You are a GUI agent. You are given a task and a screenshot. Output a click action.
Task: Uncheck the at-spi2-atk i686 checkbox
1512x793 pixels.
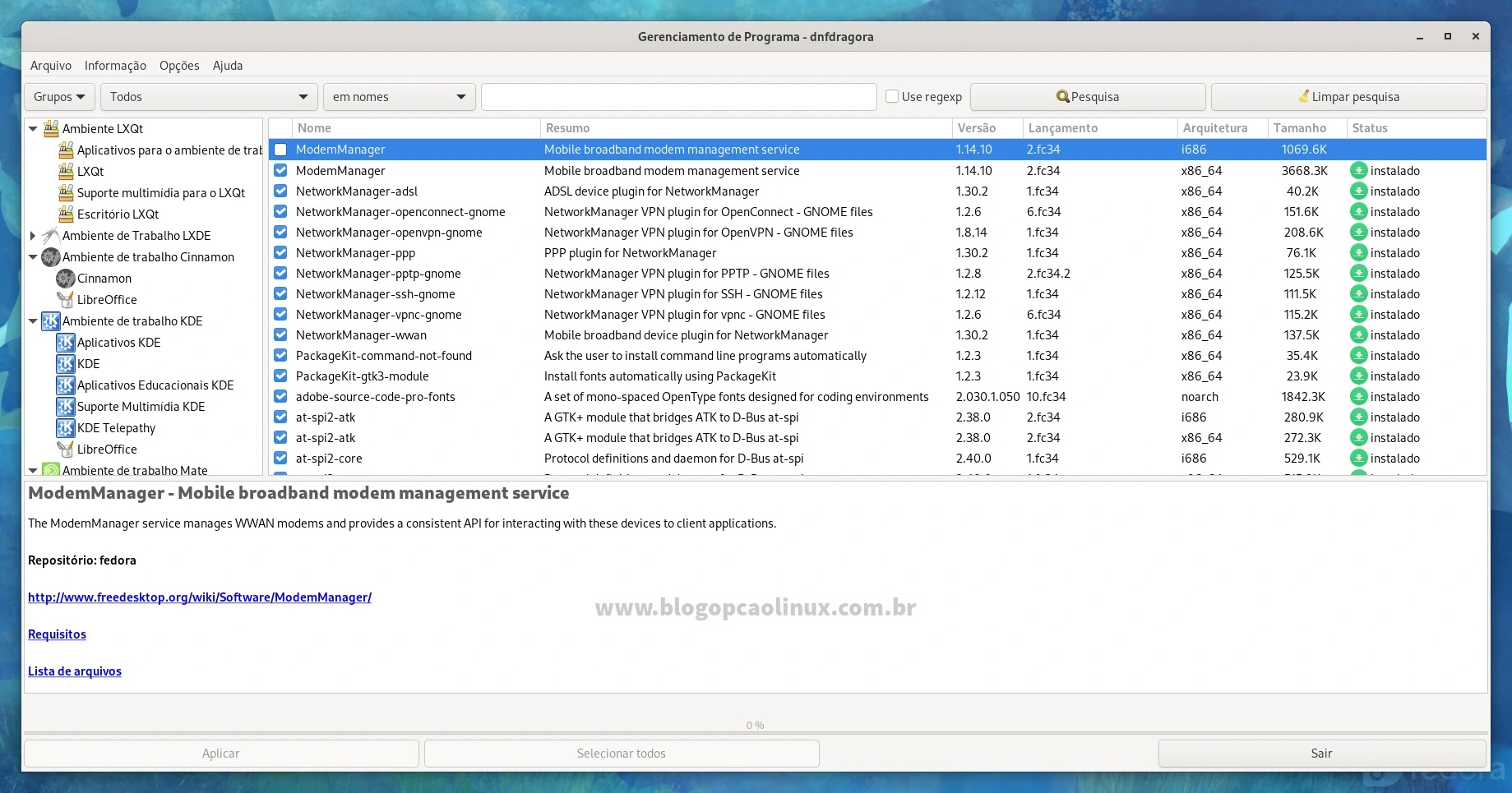[280, 417]
